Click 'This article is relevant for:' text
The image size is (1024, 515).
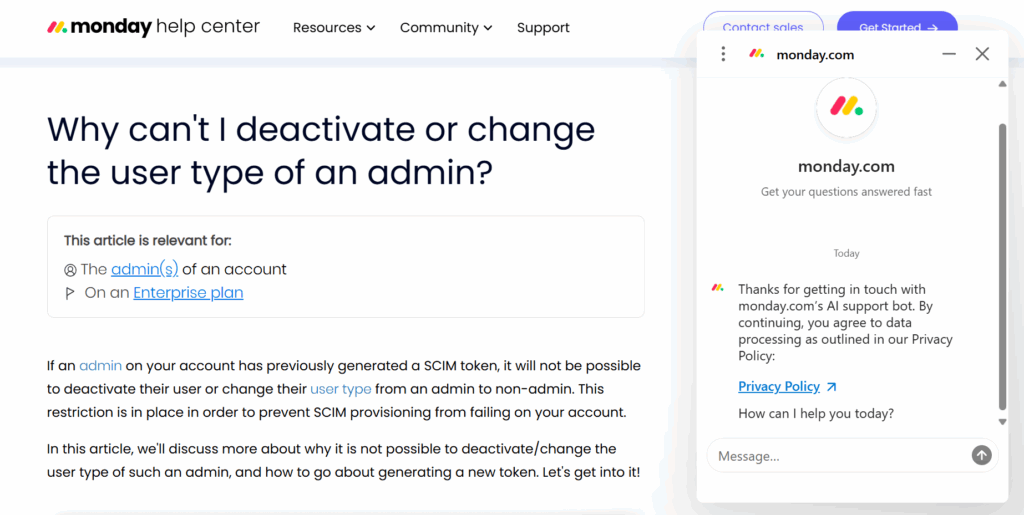(148, 240)
